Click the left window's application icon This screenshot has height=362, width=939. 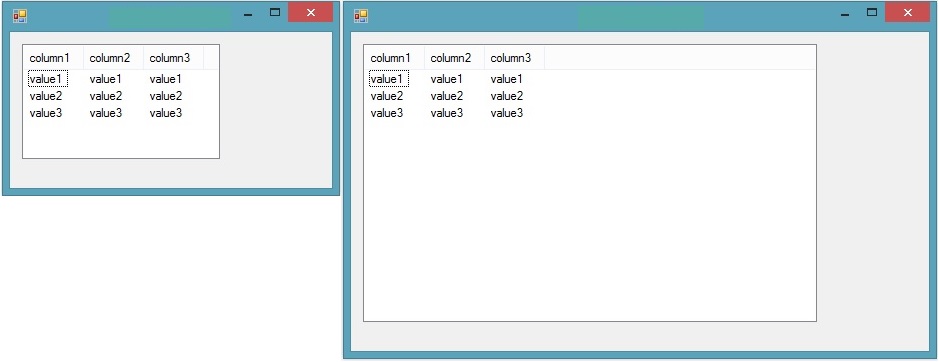[x=20, y=16]
